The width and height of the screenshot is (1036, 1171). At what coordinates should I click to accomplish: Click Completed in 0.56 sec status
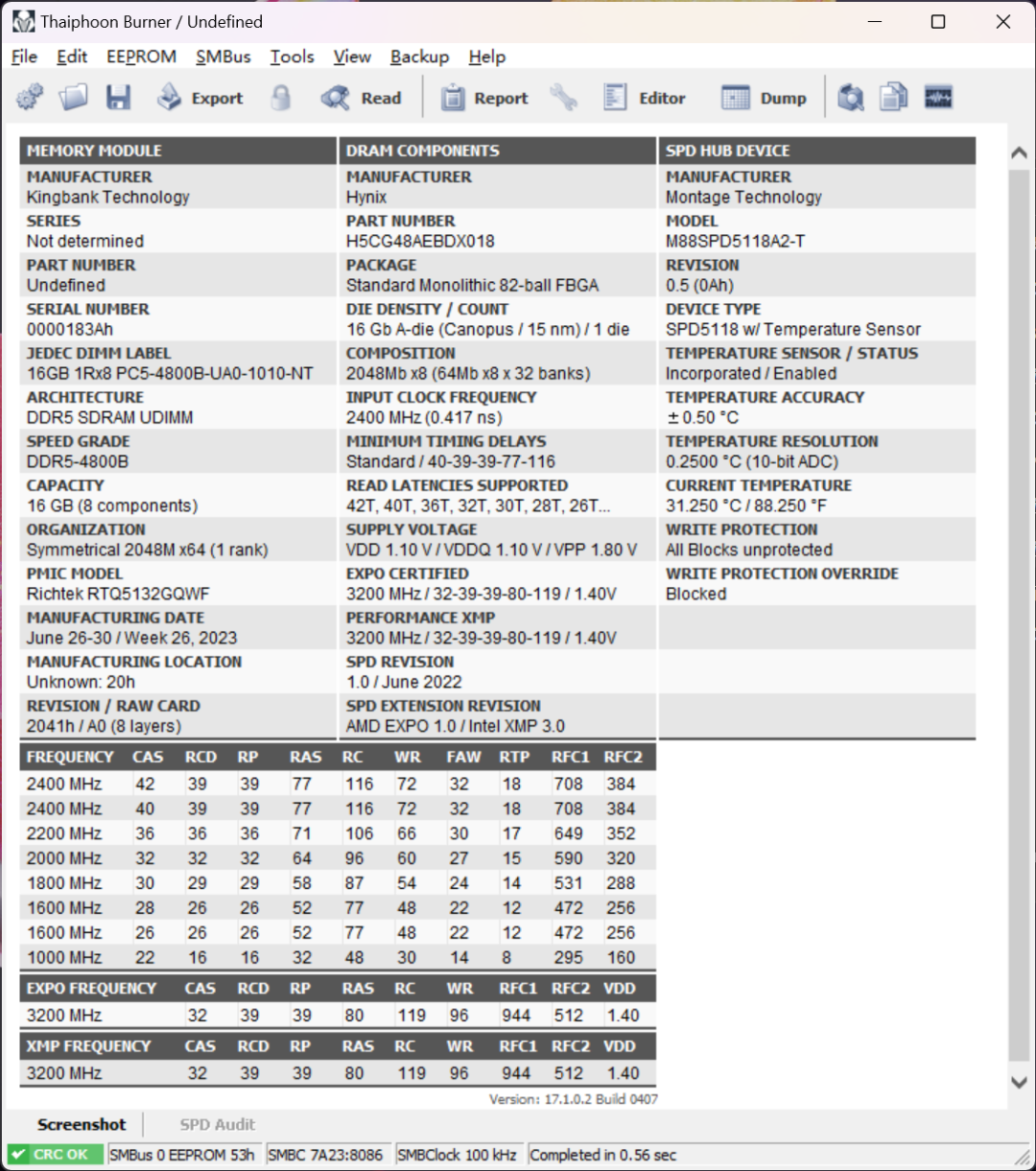pos(603,1155)
